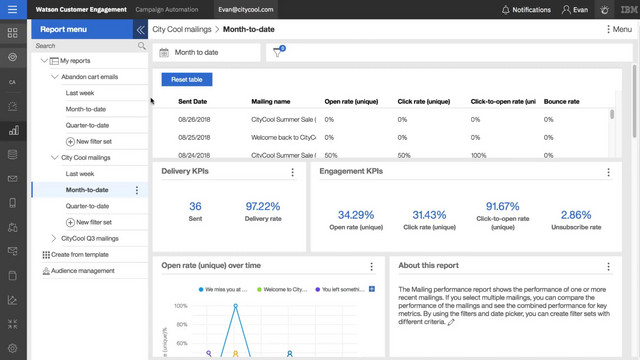Click the table's vertical scrollbar

click(x=612, y=114)
